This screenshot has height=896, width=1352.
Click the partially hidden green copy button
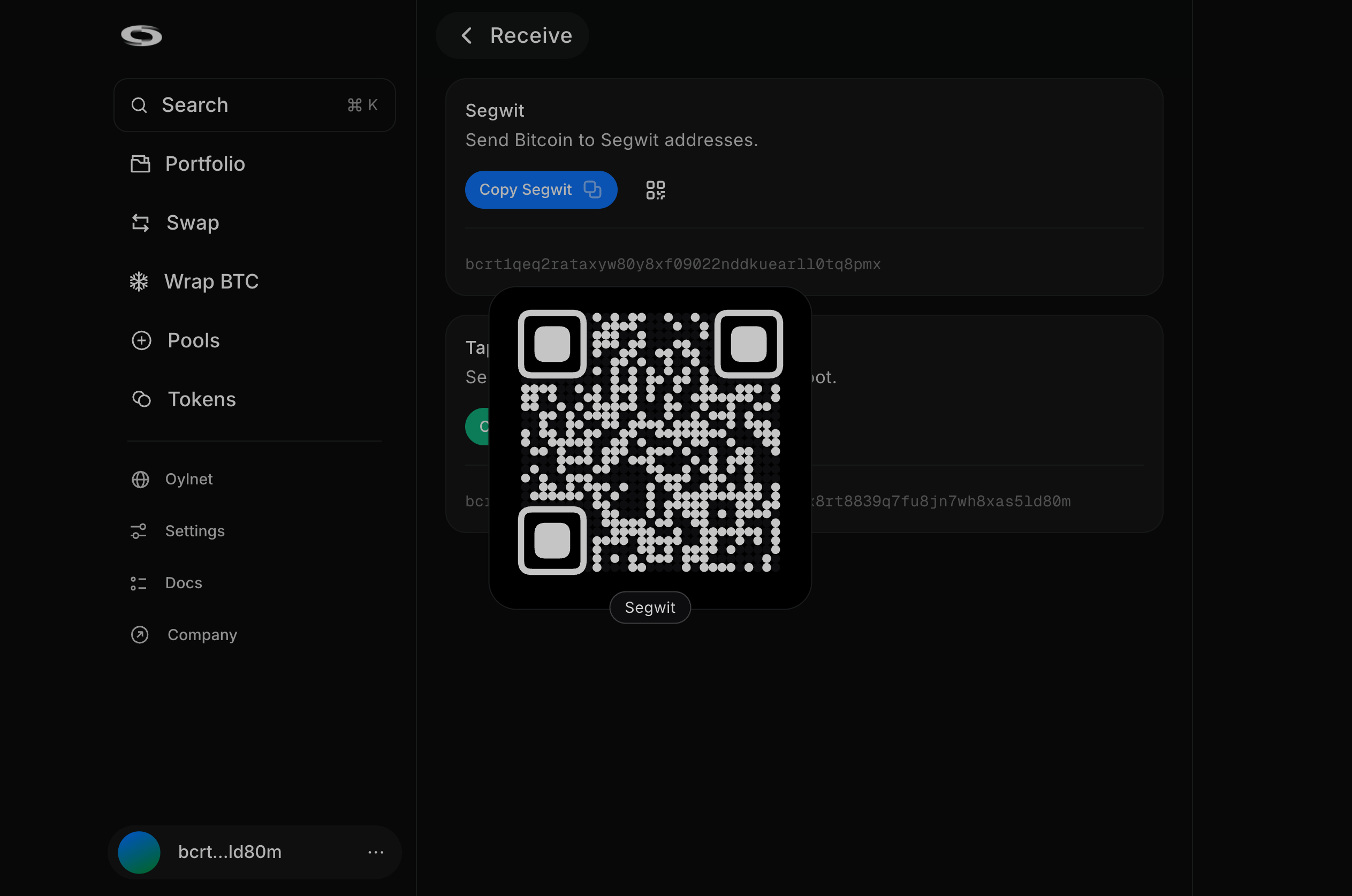[x=477, y=426]
